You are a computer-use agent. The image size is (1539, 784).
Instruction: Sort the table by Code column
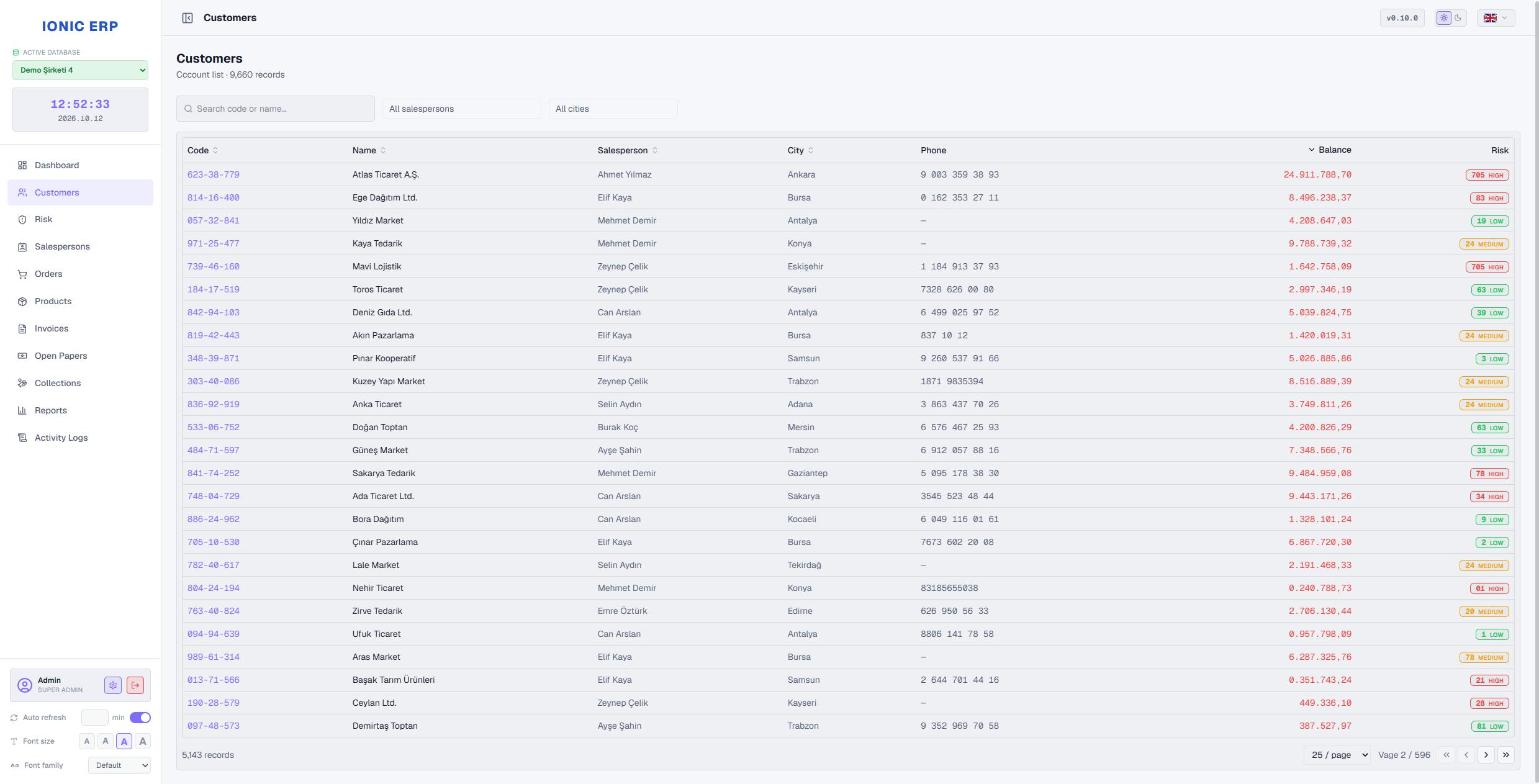202,150
